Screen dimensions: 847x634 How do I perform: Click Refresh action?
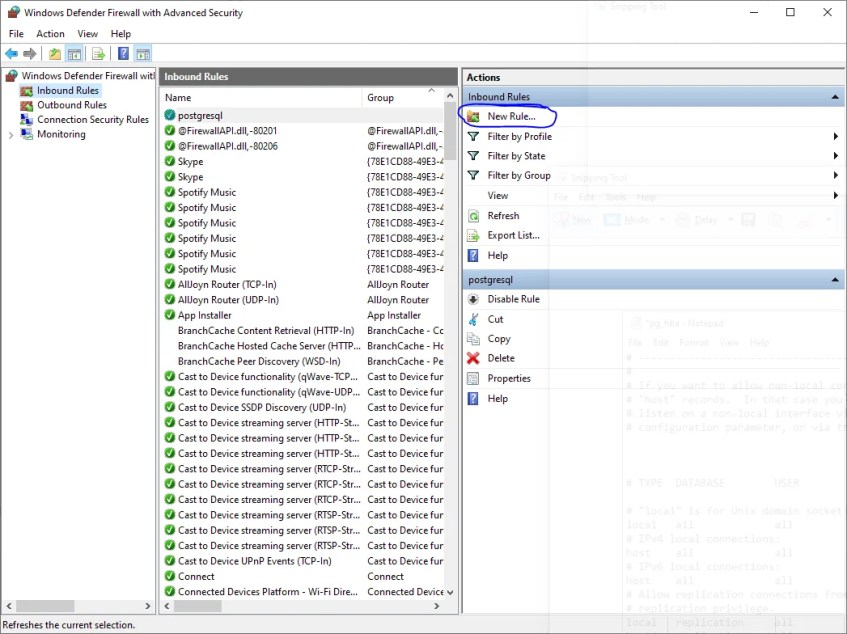coord(503,216)
